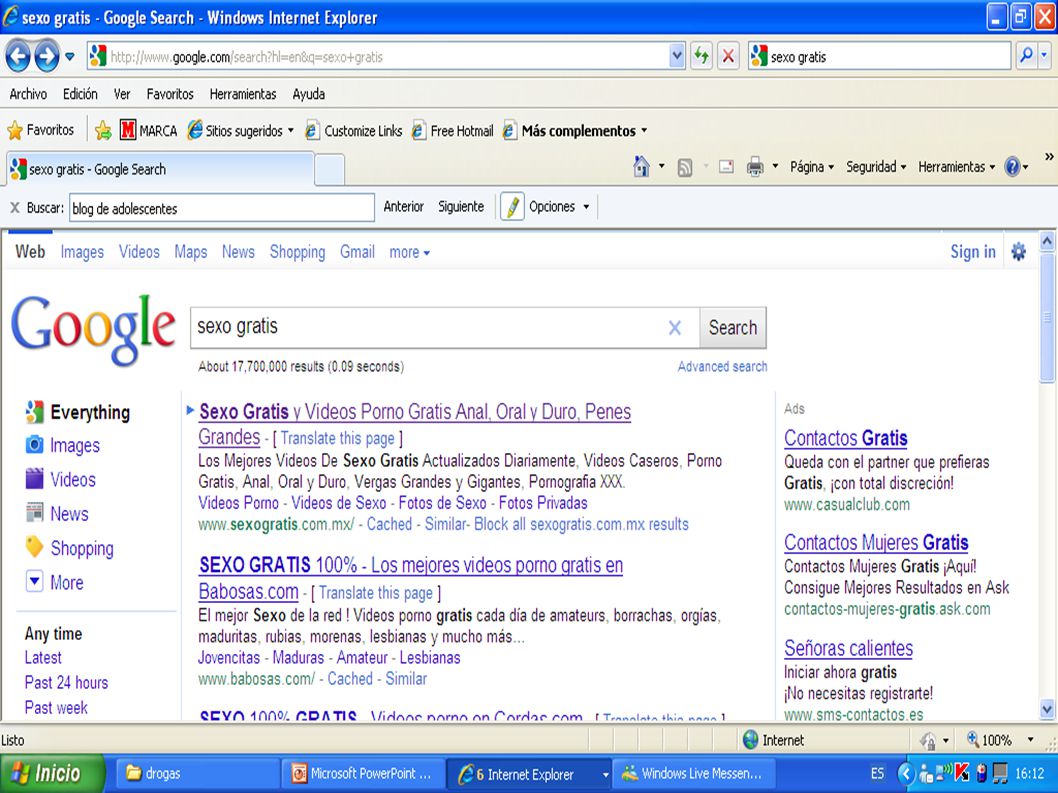The height and width of the screenshot is (793, 1058).
Task: Click the add to favorites bar star icon
Action: tap(103, 130)
